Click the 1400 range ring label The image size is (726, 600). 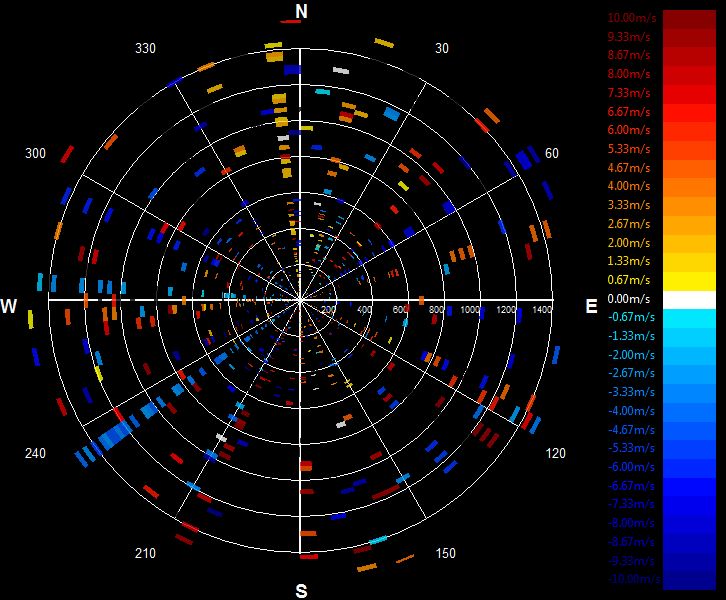[542, 309]
